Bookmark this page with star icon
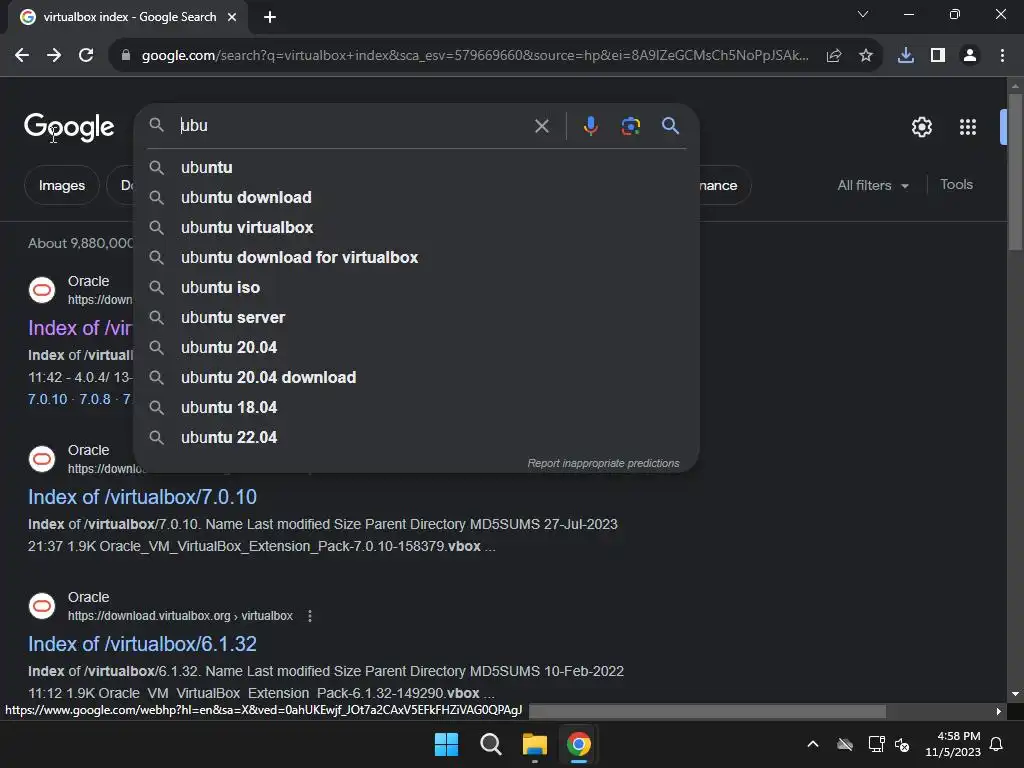This screenshot has width=1024, height=768. 866,56
